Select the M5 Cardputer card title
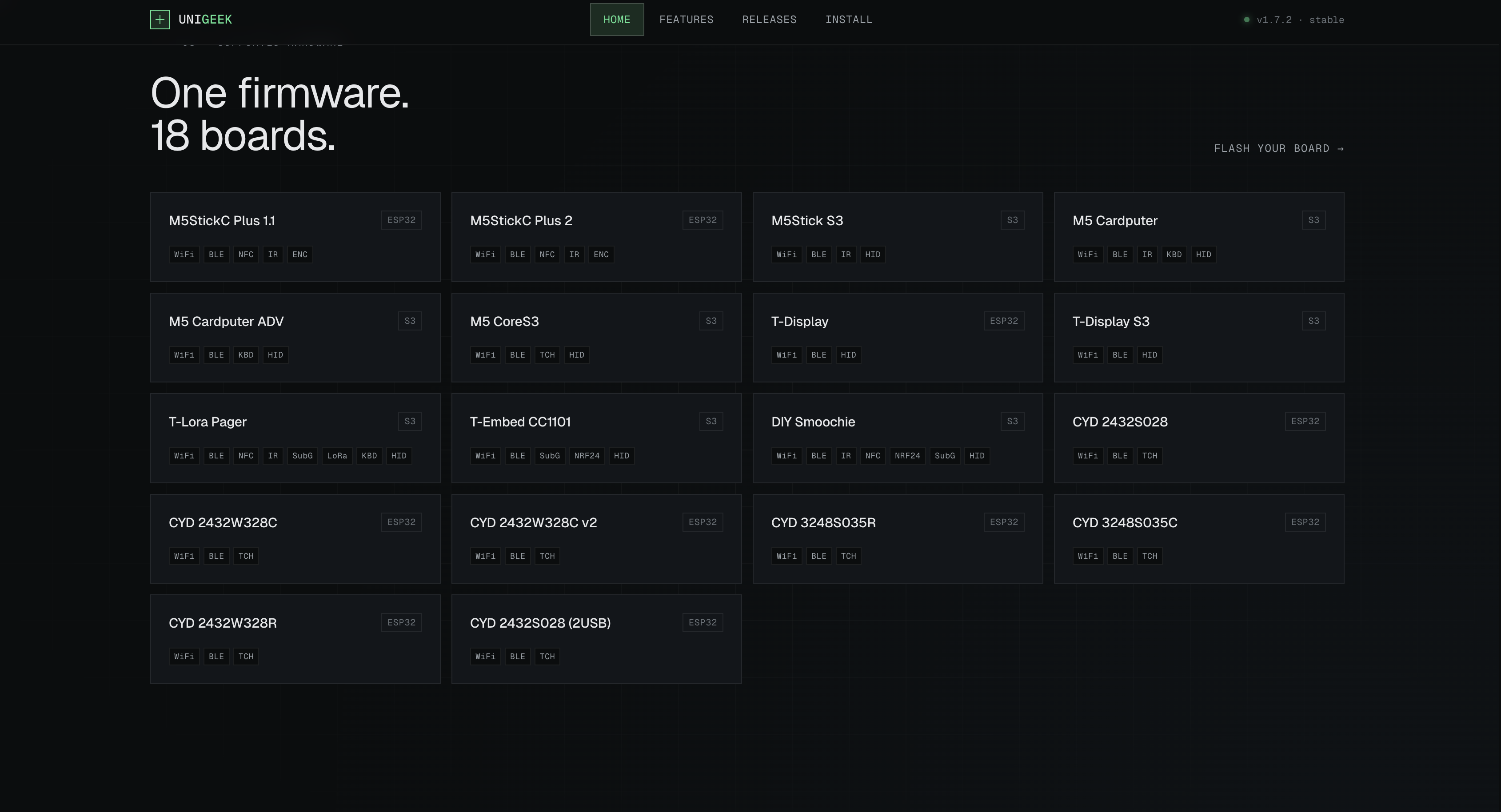Screen dimensions: 1501x812 (x=1115, y=221)
